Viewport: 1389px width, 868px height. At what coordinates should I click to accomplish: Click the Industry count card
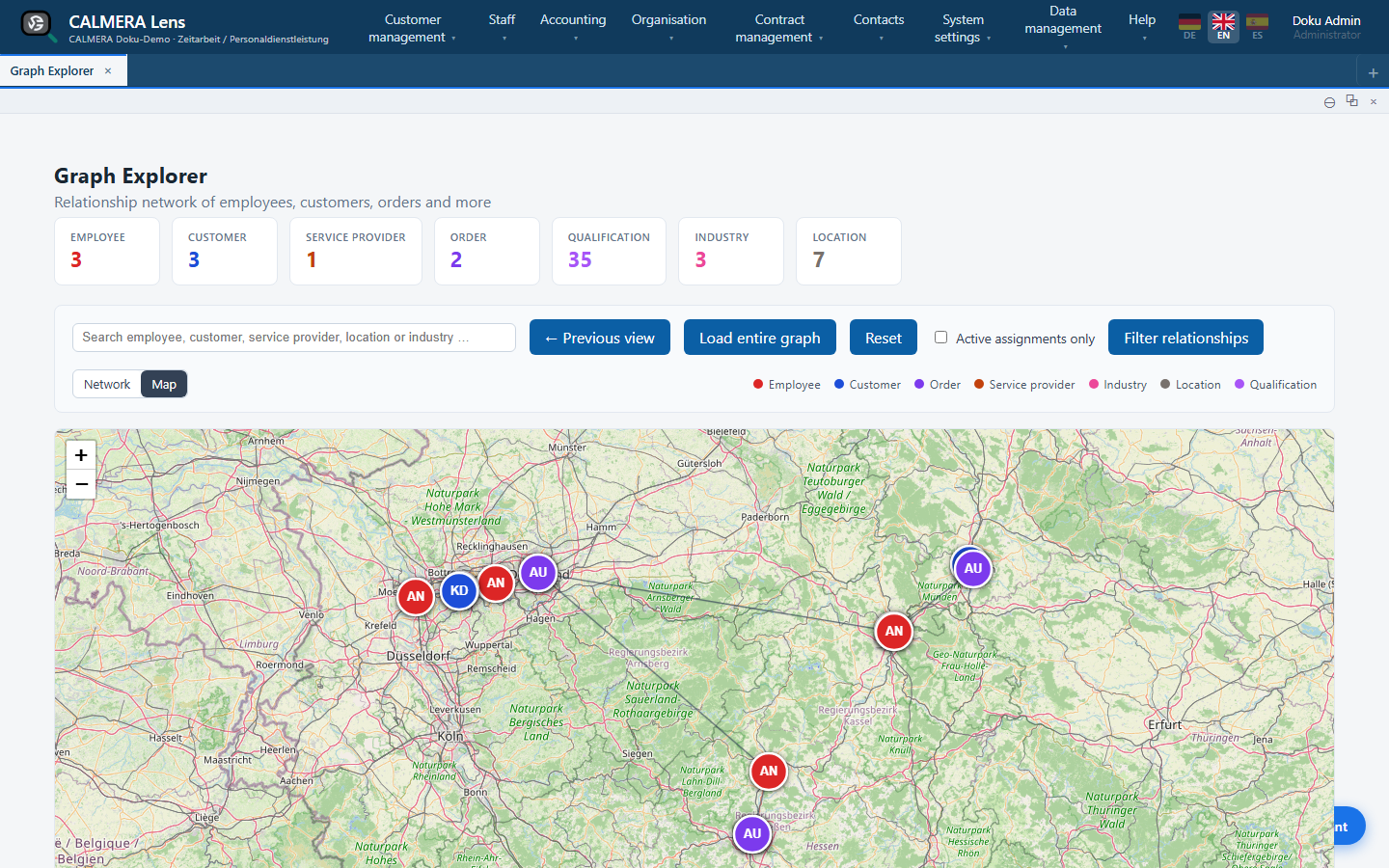[731, 251]
